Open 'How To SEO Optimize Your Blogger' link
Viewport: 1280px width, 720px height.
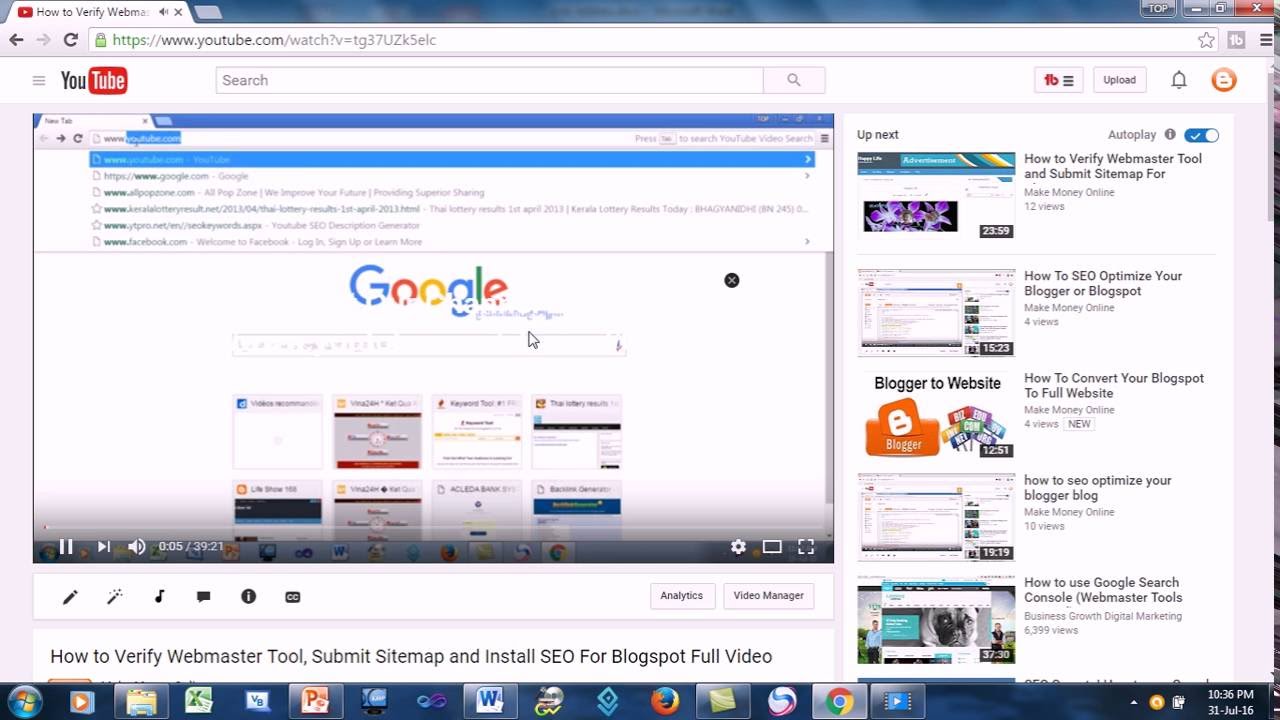(1103, 284)
